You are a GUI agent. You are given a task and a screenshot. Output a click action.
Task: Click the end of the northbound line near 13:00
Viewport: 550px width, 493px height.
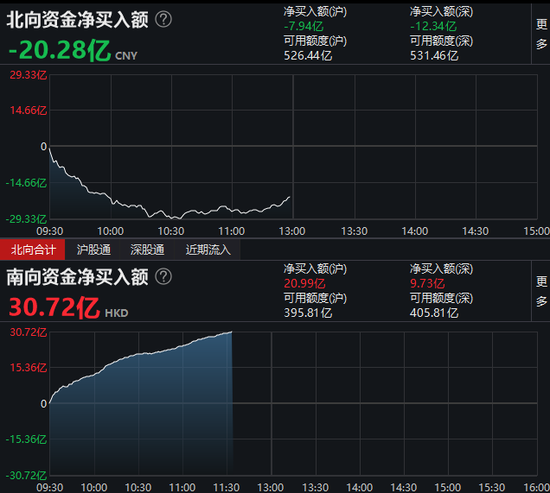tap(289, 197)
